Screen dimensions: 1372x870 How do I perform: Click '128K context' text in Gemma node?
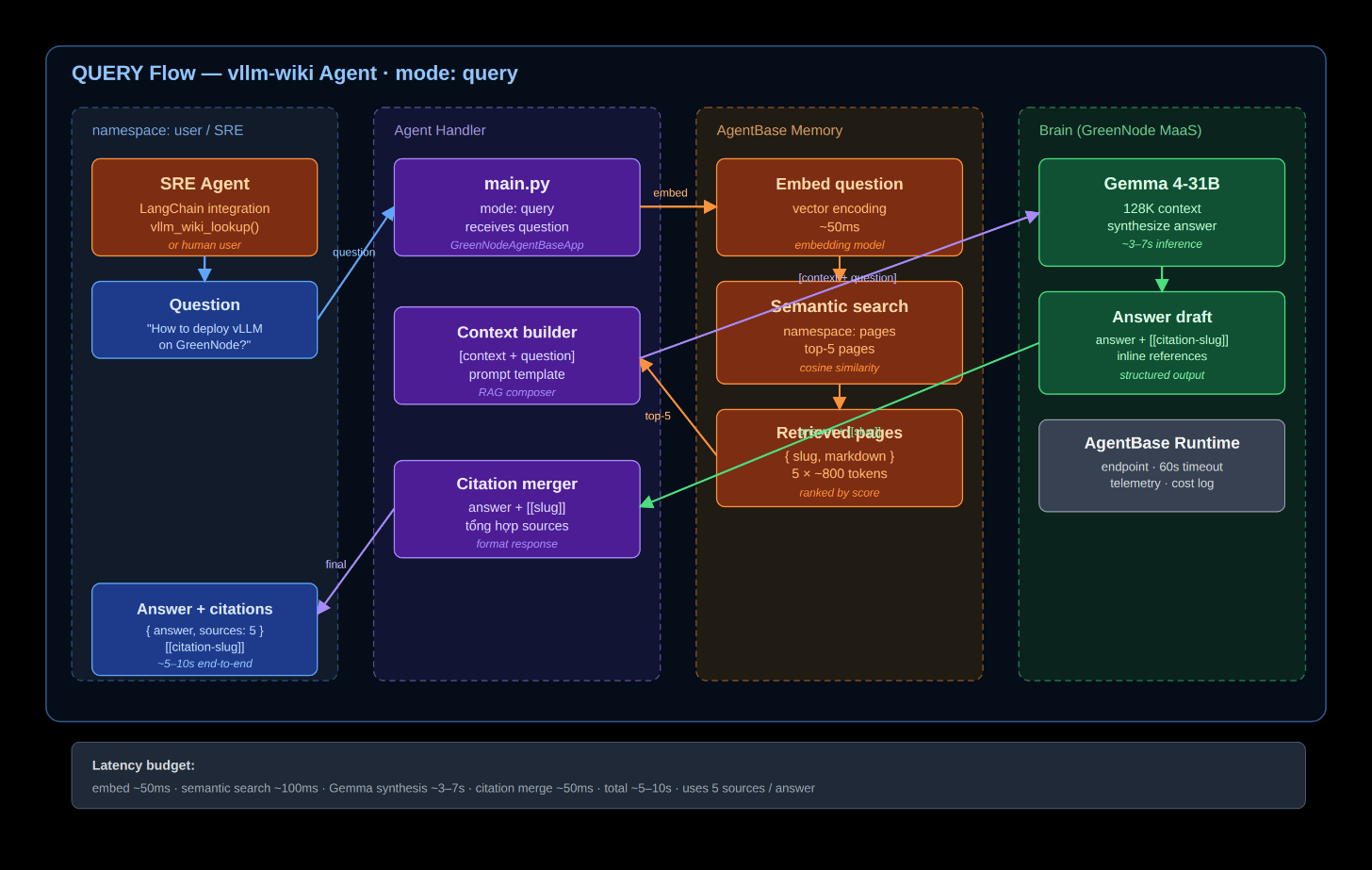coord(1162,208)
